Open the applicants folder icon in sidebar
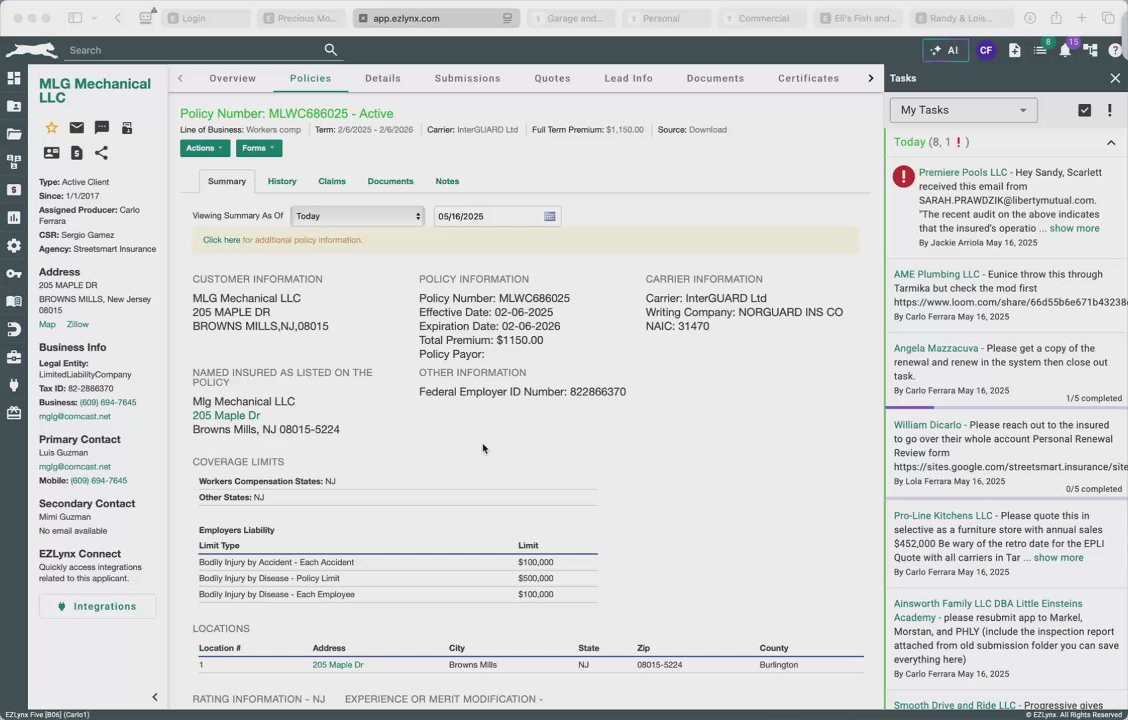This screenshot has width=1128, height=720. click(14, 106)
